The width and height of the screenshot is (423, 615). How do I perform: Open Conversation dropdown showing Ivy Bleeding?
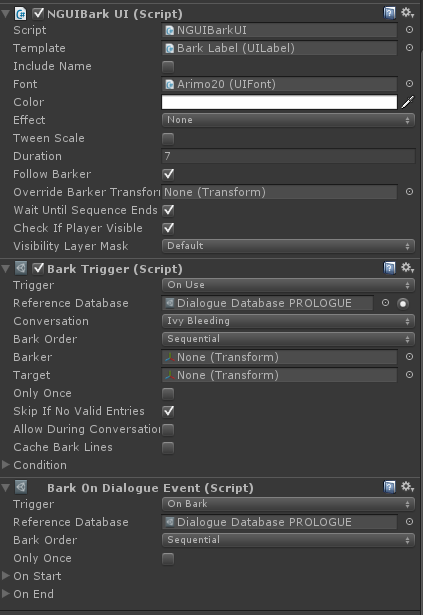click(288, 321)
